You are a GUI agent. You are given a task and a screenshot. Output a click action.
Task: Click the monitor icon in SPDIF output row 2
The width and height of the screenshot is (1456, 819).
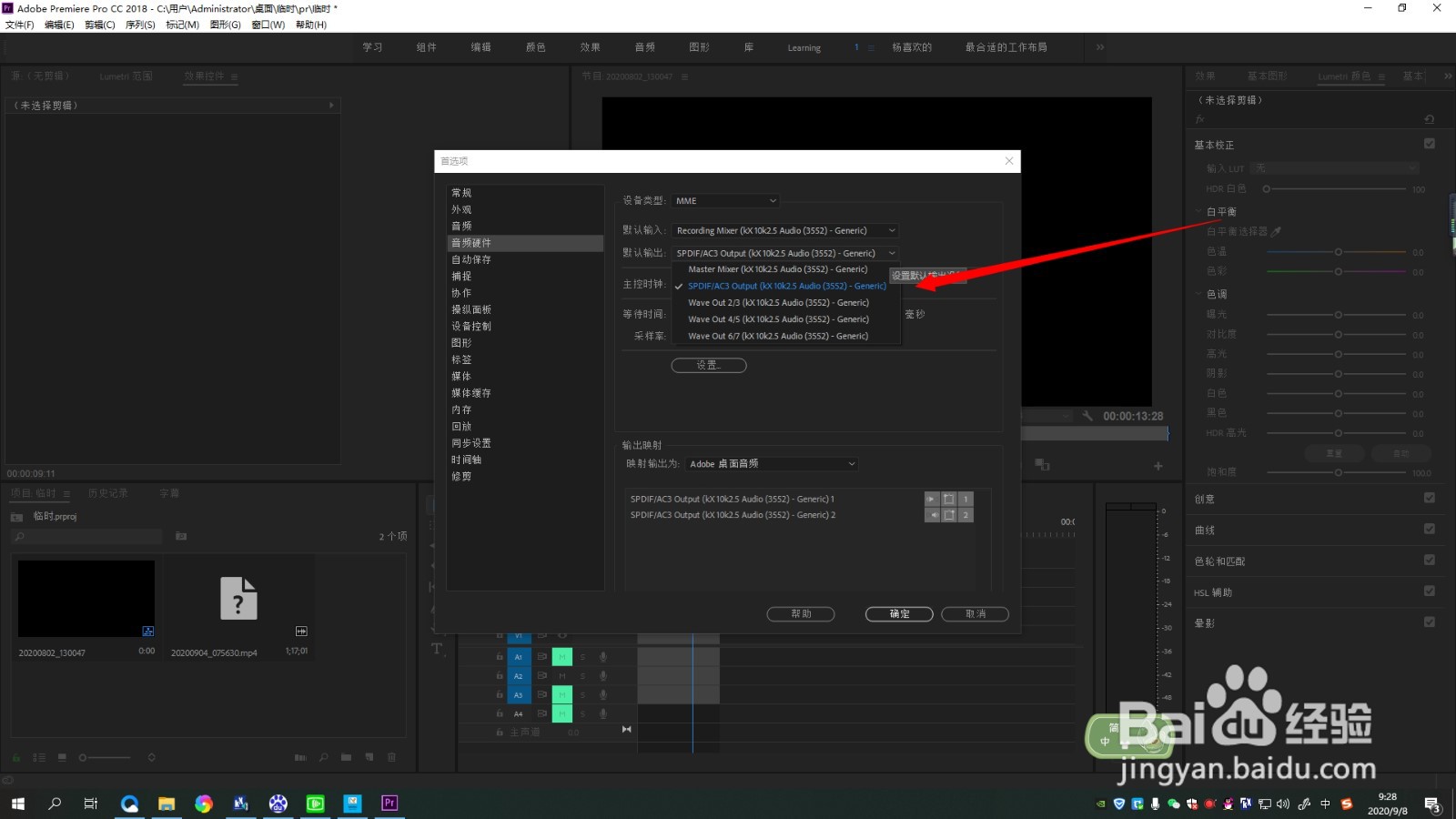click(949, 515)
